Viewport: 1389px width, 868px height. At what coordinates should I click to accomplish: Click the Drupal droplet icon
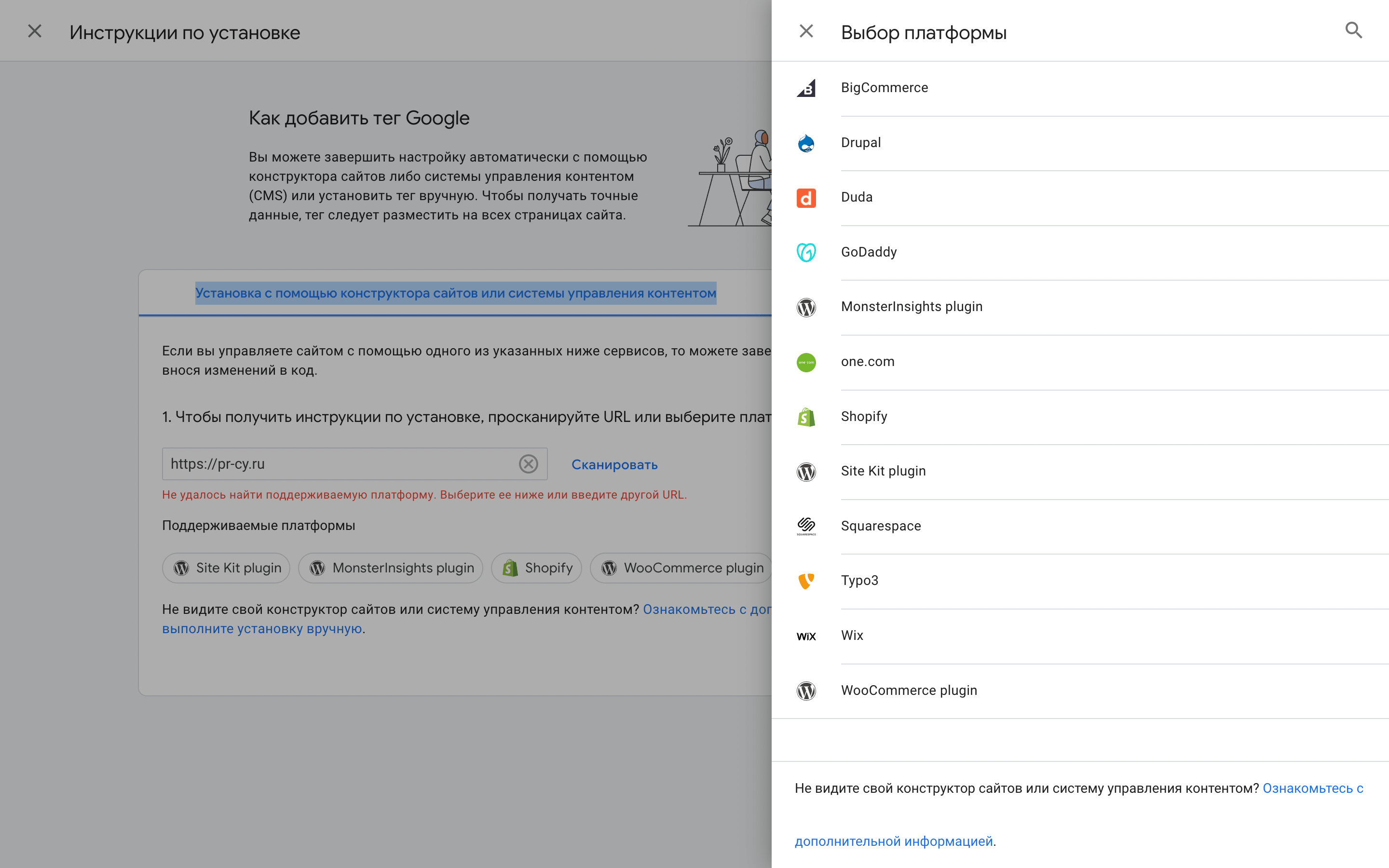(x=806, y=143)
